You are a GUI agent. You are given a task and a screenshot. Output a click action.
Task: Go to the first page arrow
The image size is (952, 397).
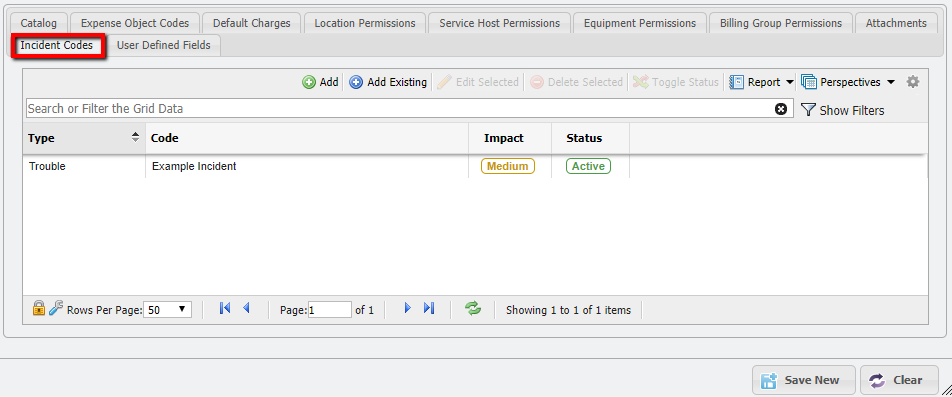(225, 308)
